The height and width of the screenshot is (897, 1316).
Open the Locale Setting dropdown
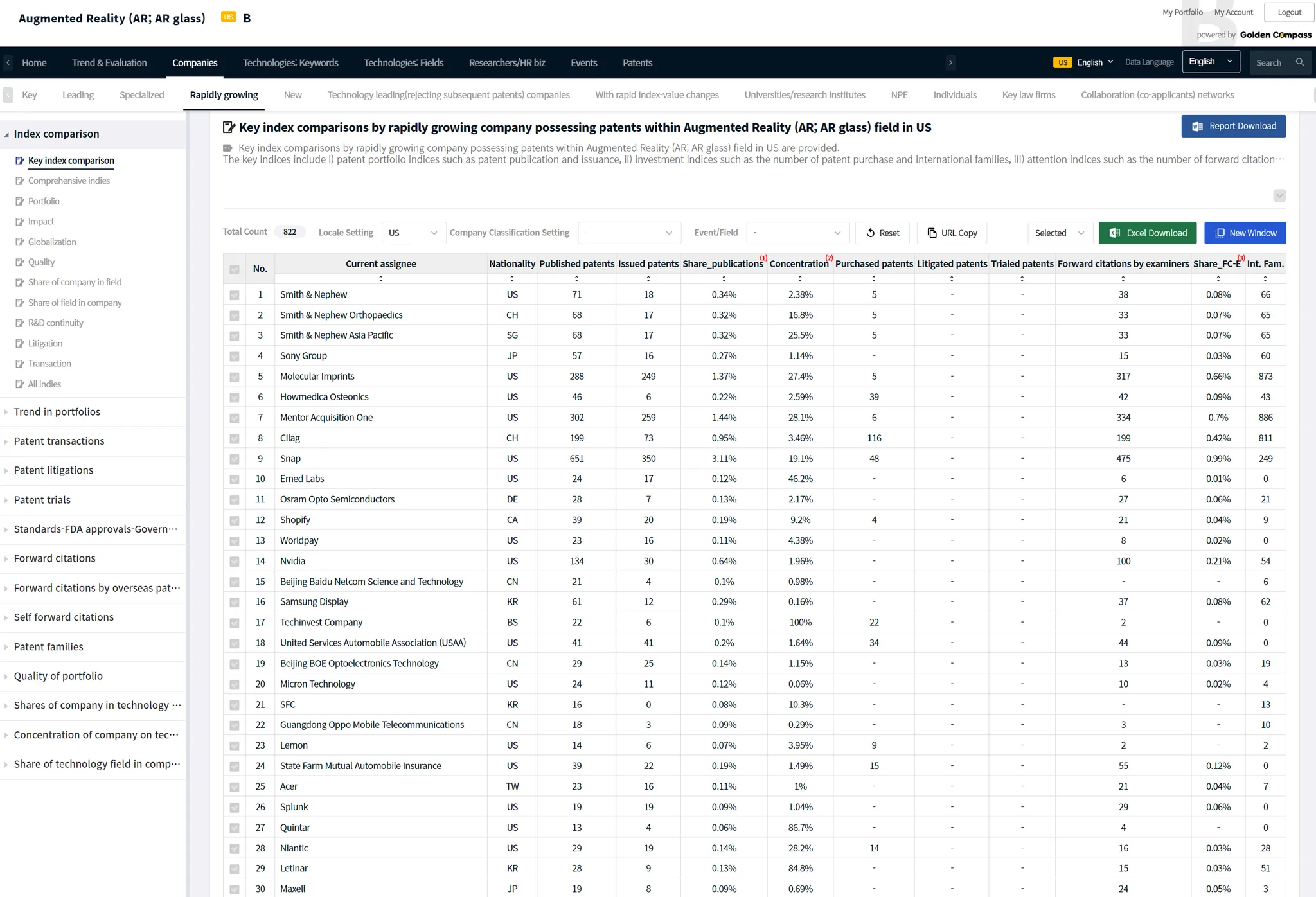click(x=413, y=233)
